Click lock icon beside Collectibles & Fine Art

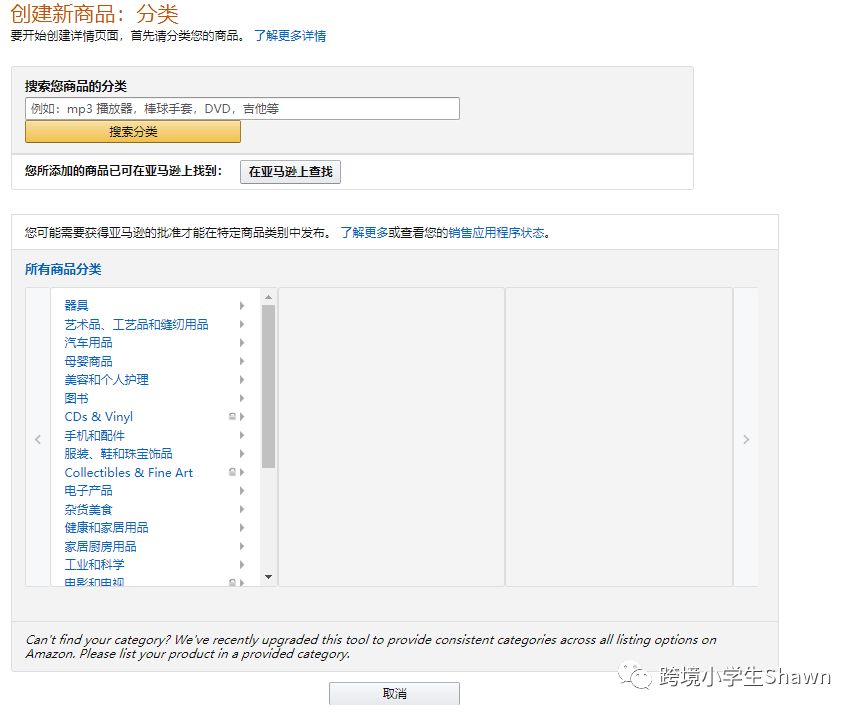tap(232, 472)
